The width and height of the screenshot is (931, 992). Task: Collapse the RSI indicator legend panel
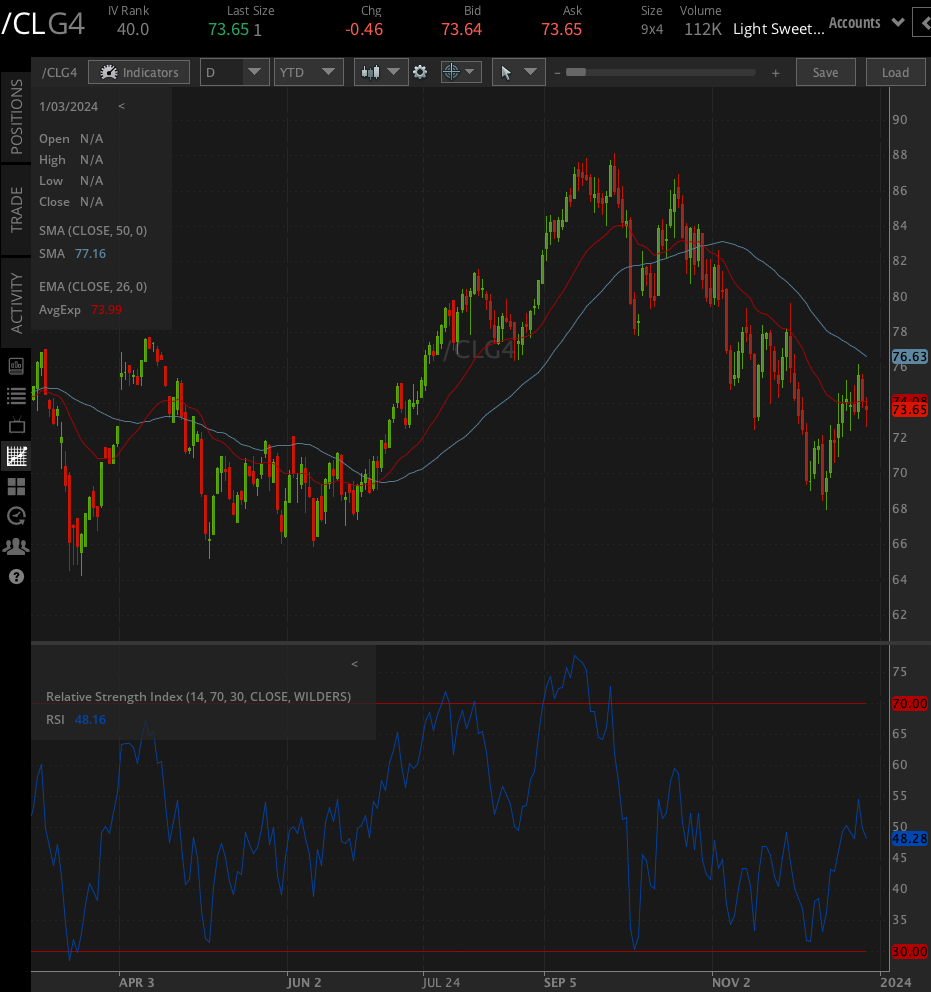(354, 663)
